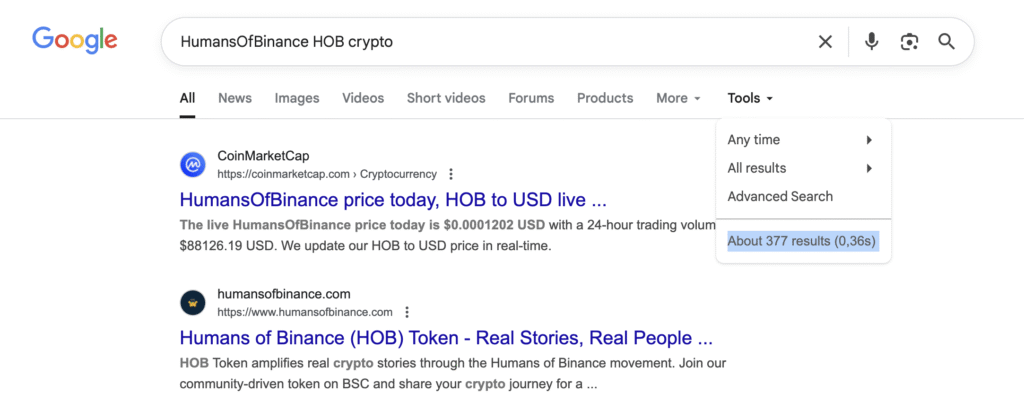Open three-dot options for CoinMarketCap result
This screenshot has height=402, width=1024.
(451, 174)
